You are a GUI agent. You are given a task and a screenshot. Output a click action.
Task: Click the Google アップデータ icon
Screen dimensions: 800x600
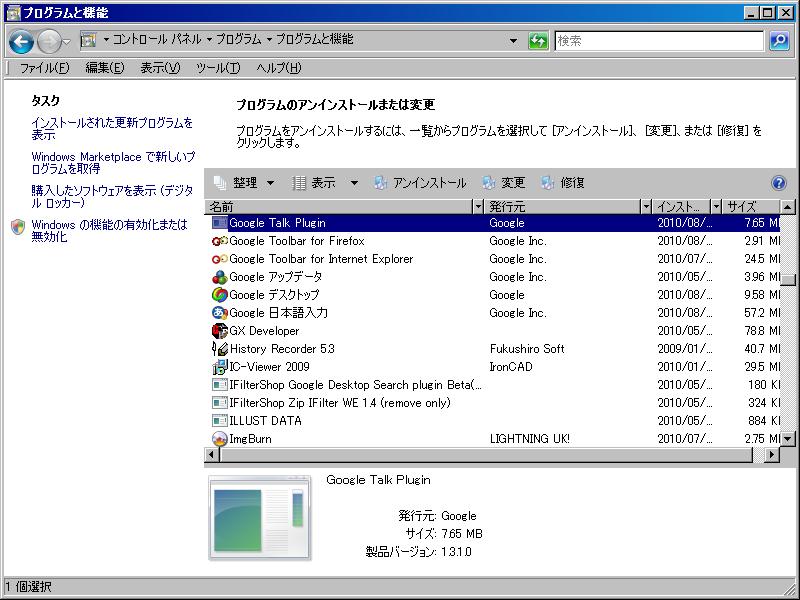click(x=219, y=277)
